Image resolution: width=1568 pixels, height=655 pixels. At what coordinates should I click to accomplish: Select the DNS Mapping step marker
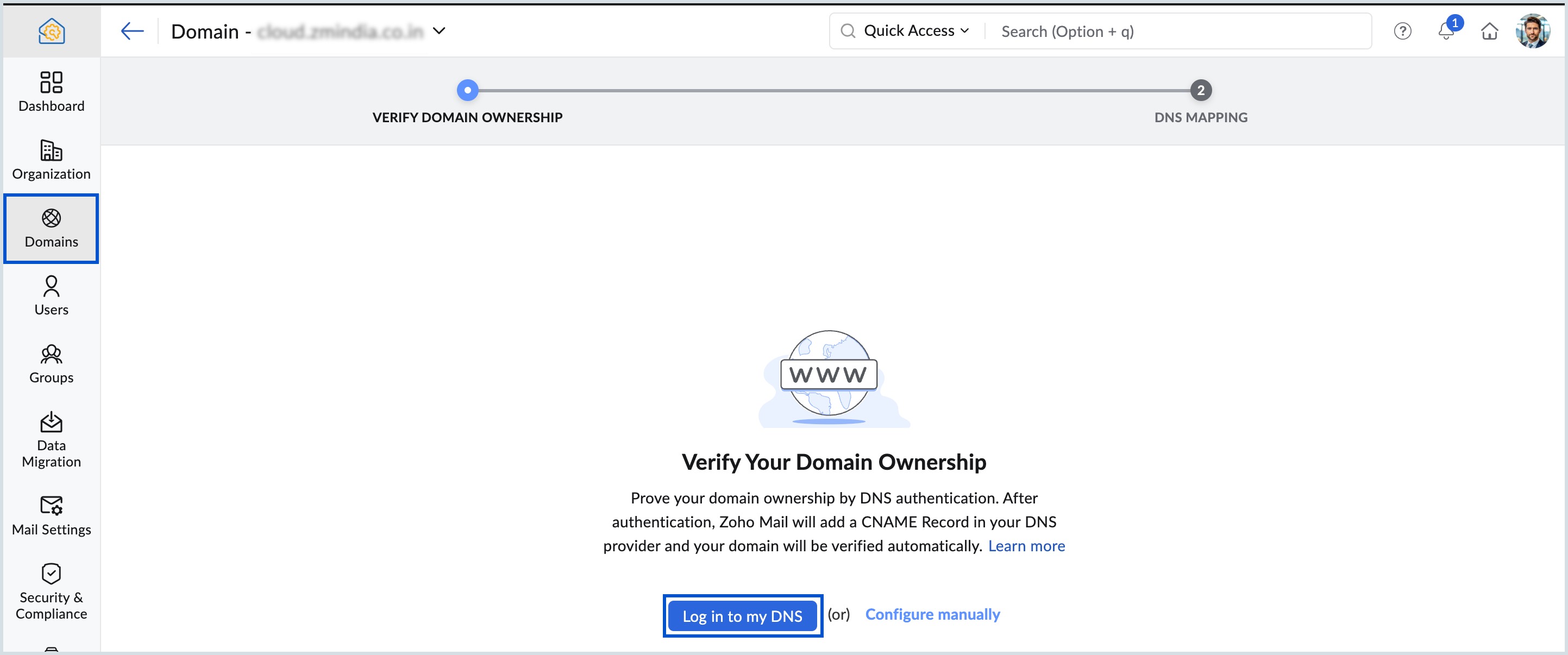(1200, 90)
